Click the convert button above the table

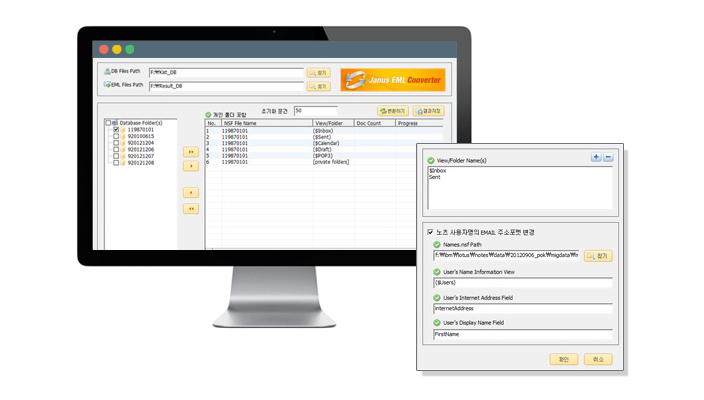[392, 111]
